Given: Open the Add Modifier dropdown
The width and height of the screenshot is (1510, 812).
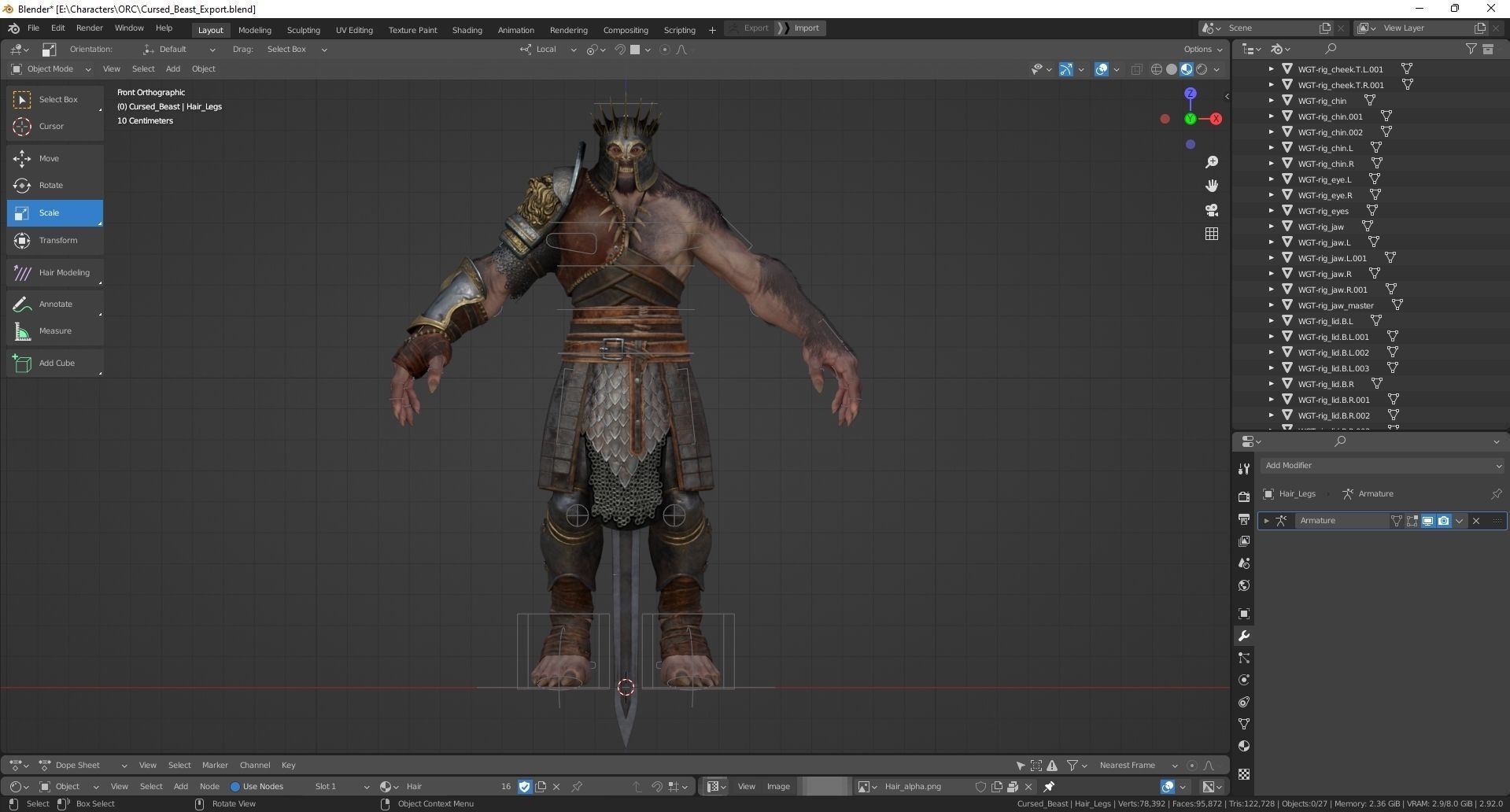Looking at the screenshot, I should click(x=1383, y=466).
